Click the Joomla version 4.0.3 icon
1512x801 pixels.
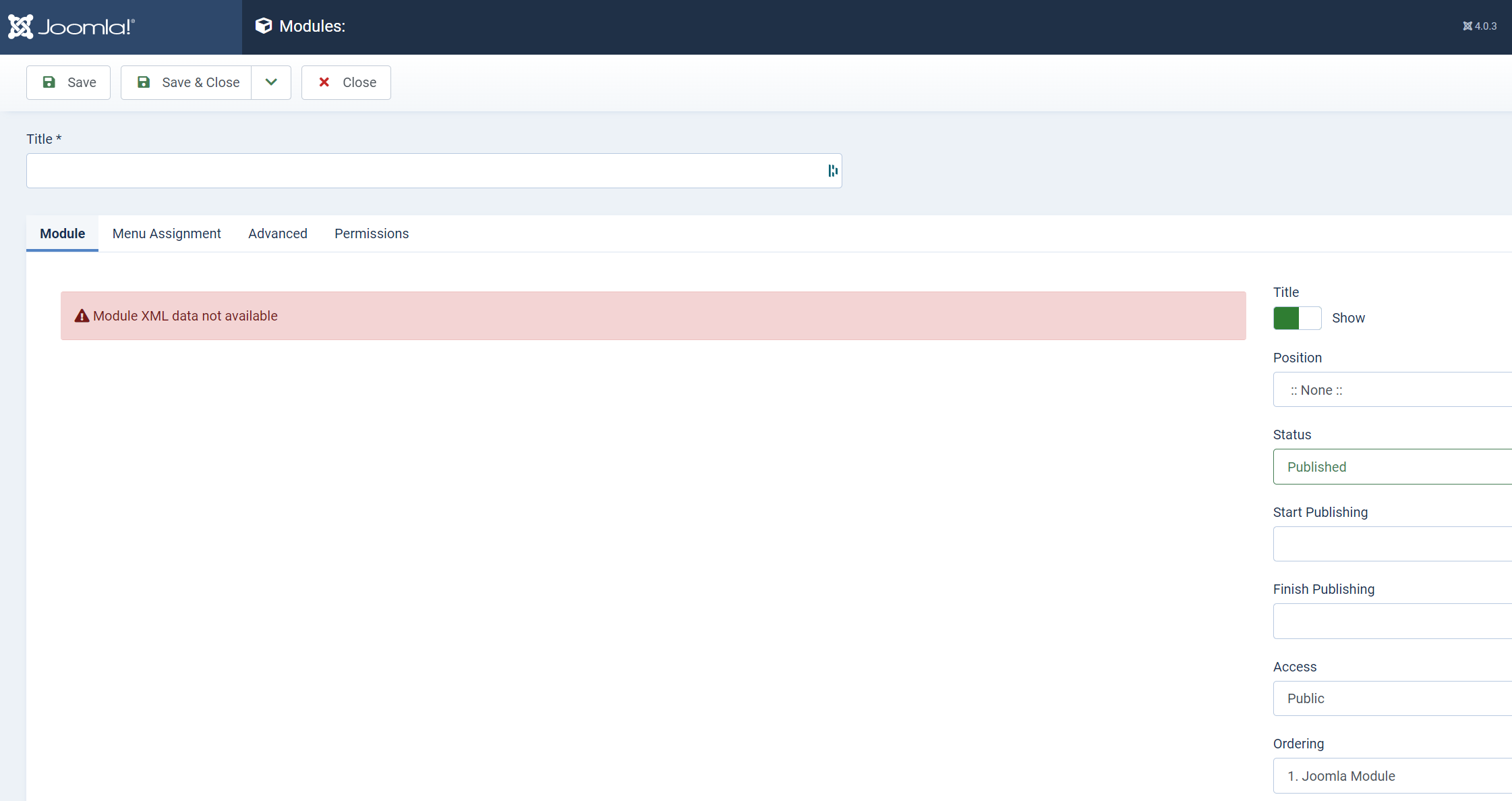pyautogui.click(x=1467, y=26)
